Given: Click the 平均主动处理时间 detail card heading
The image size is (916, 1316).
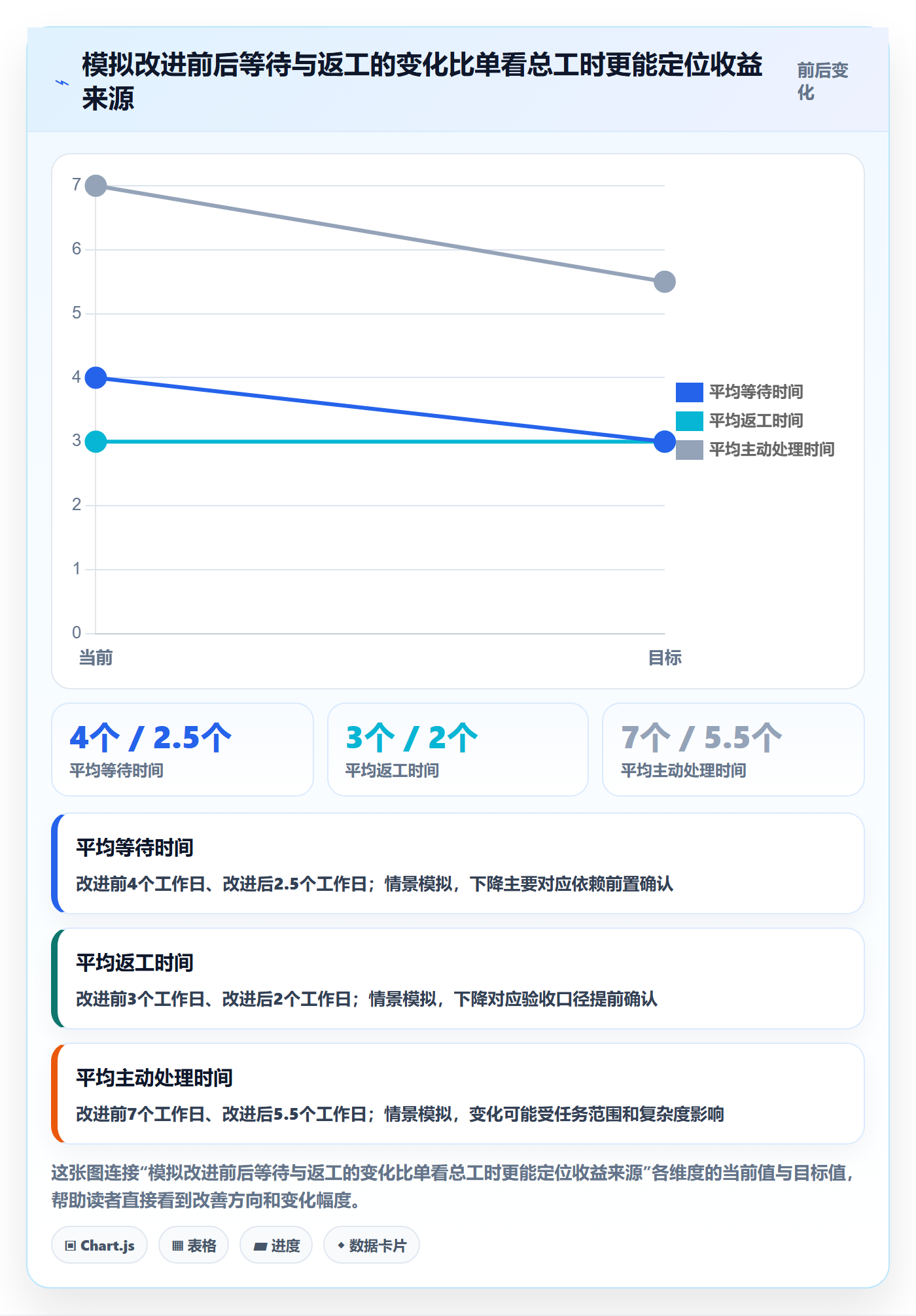Looking at the screenshot, I should 154,1078.
